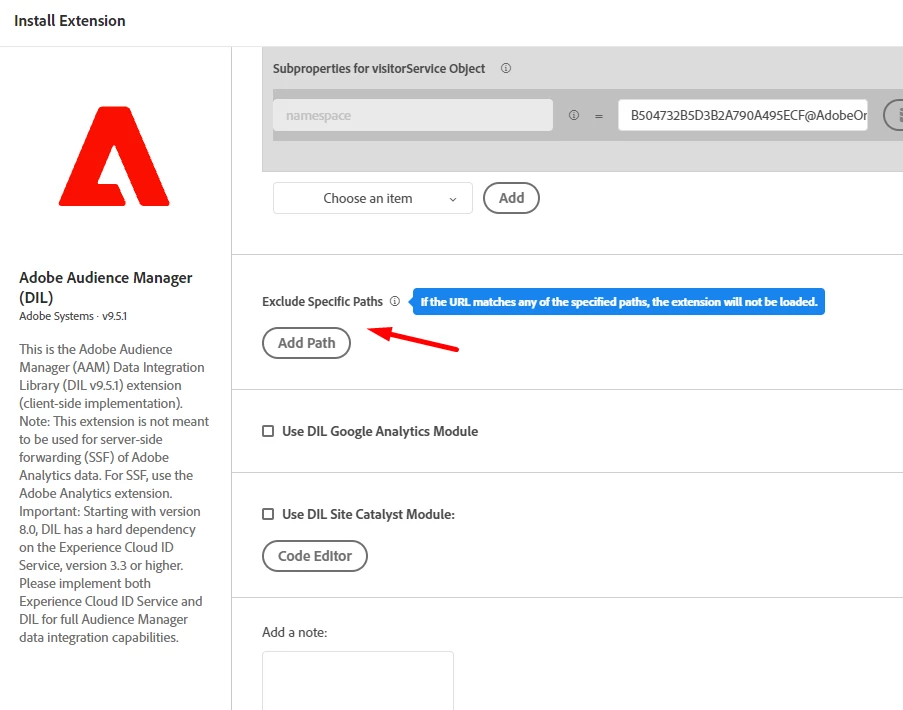Click the info icon next to namespace field
The image size is (903, 710).
click(574, 115)
